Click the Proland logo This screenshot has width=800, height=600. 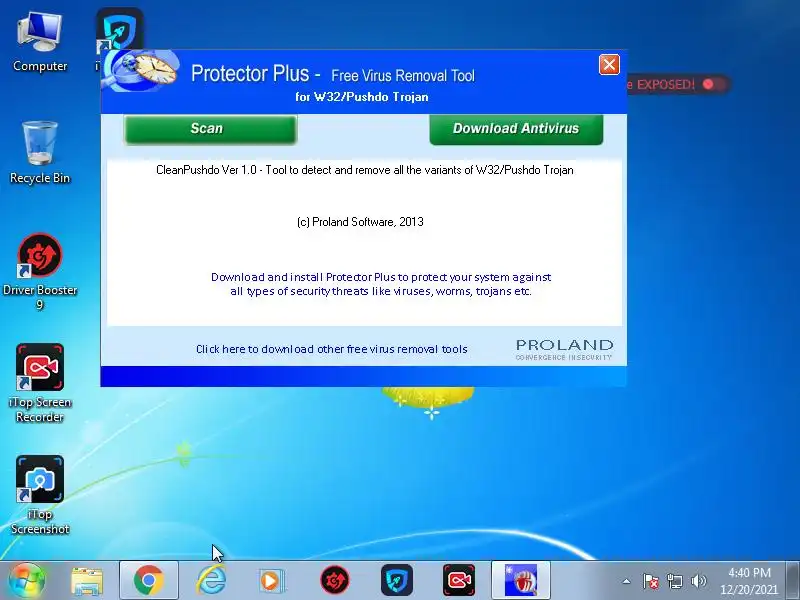pos(564,349)
